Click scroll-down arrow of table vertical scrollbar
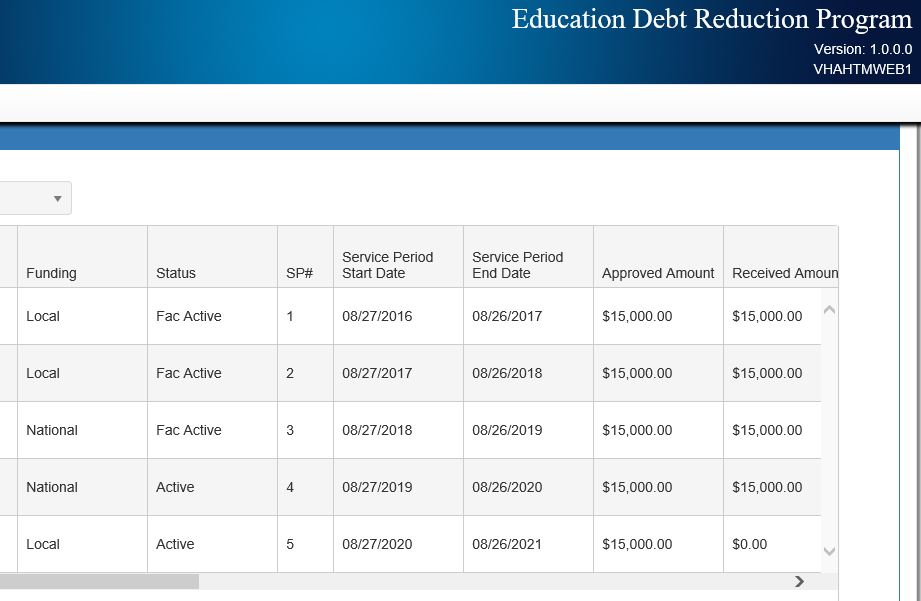The image size is (921, 601). [829, 551]
